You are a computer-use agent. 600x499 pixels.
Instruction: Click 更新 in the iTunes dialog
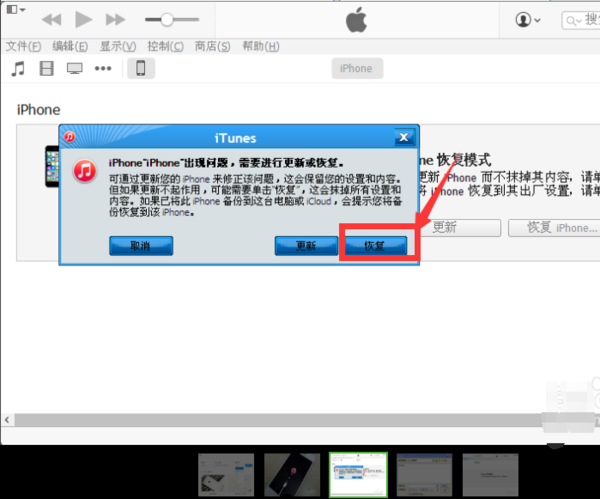pyautogui.click(x=306, y=246)
